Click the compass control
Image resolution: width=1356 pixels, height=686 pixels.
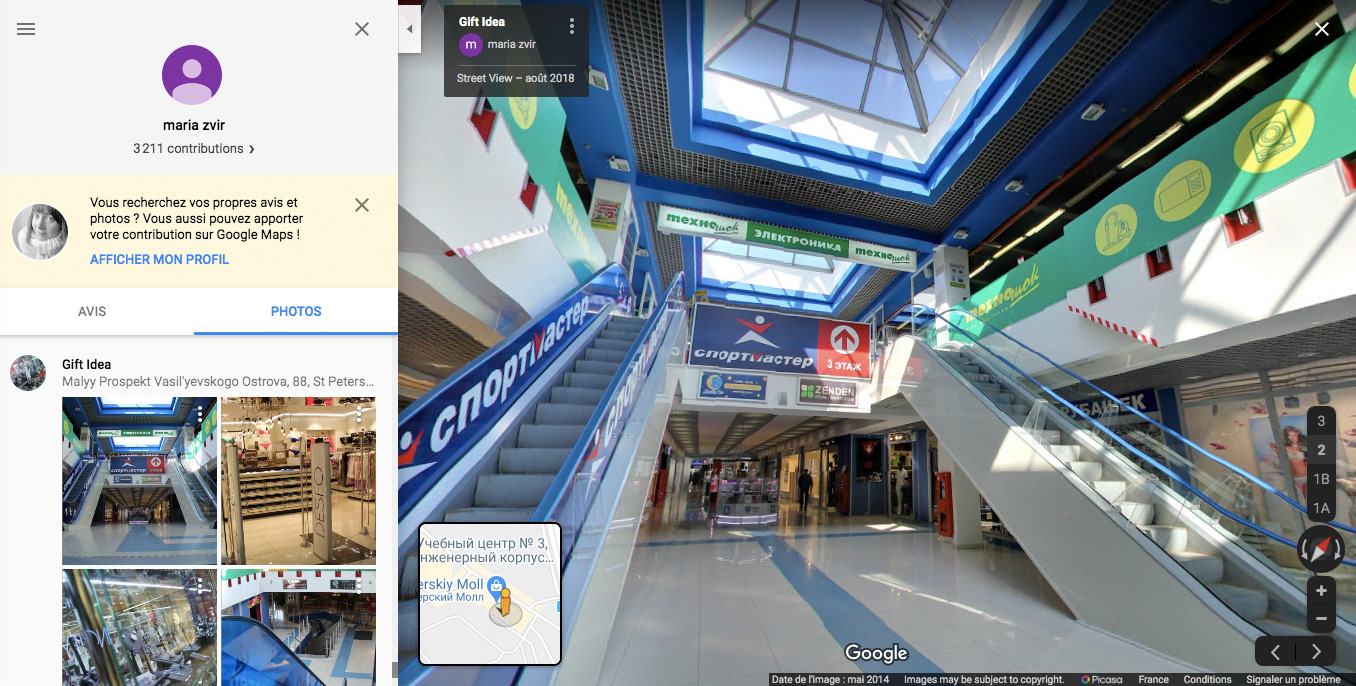pos(1321,549)
